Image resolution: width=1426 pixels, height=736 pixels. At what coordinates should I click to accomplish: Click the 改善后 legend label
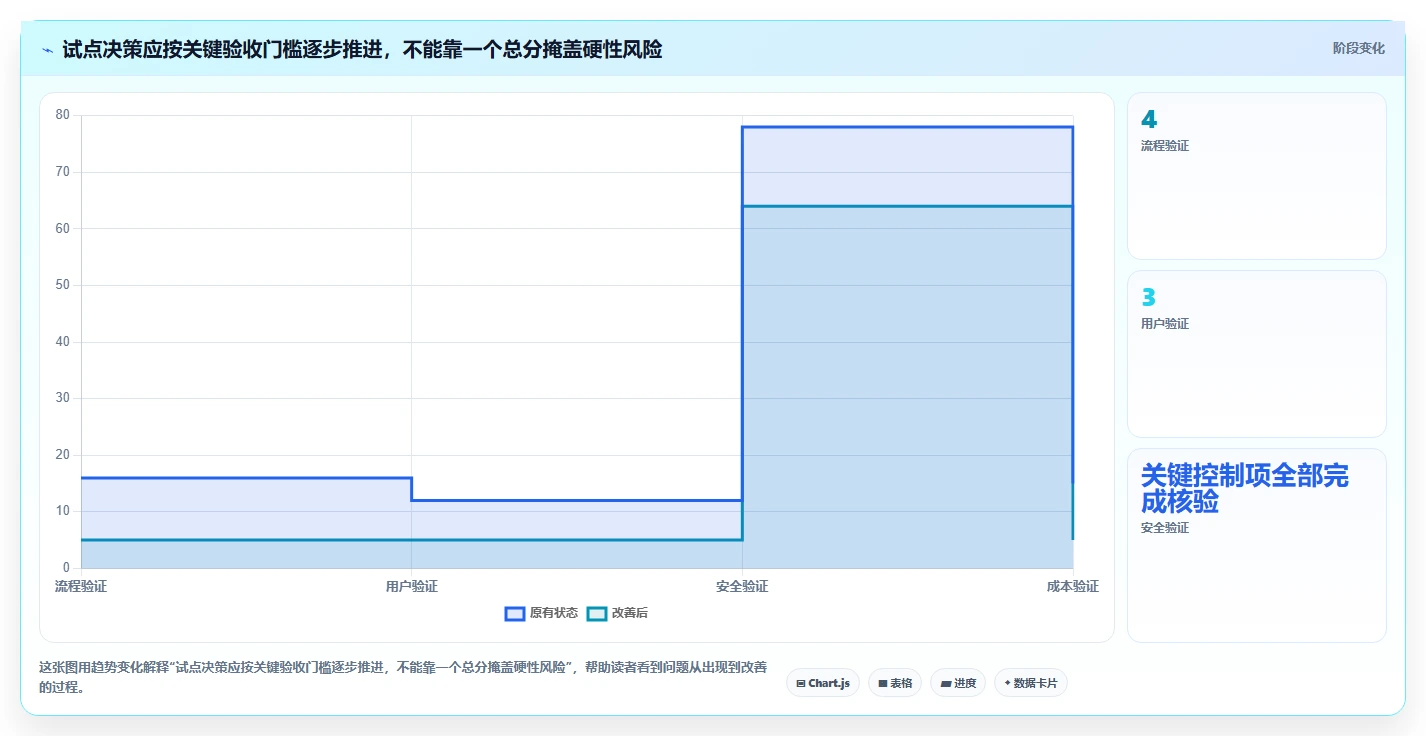630,613
